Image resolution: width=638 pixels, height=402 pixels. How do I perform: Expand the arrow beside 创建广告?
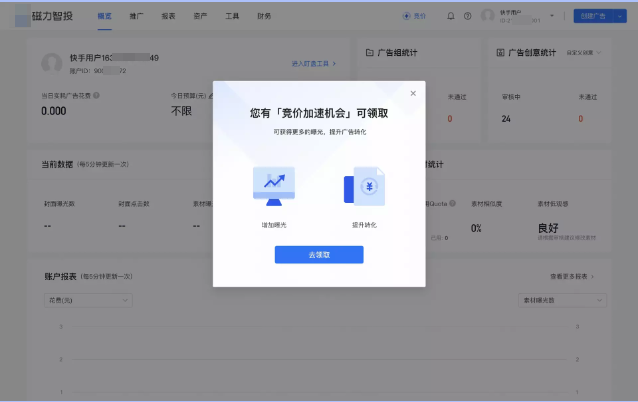[620, 16]
